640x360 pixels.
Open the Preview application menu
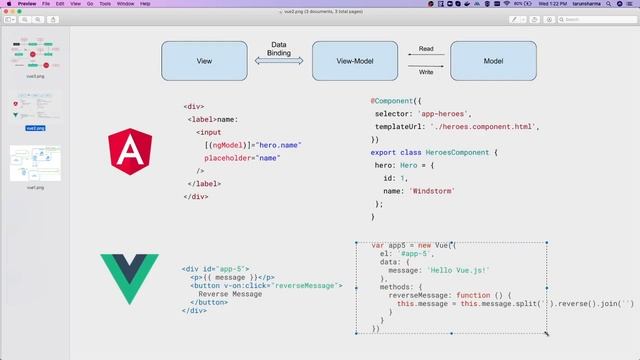point(27,4)
